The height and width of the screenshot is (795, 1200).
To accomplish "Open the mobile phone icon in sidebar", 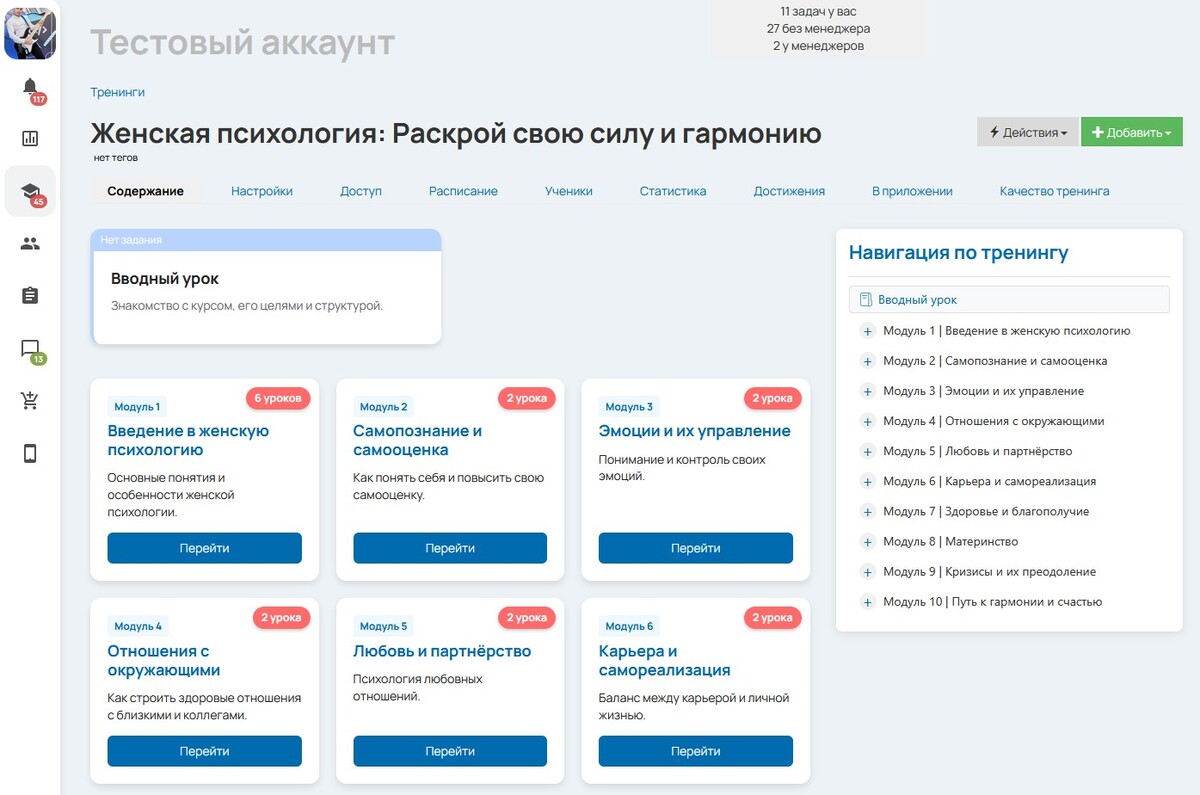I will tap(30, 454).
